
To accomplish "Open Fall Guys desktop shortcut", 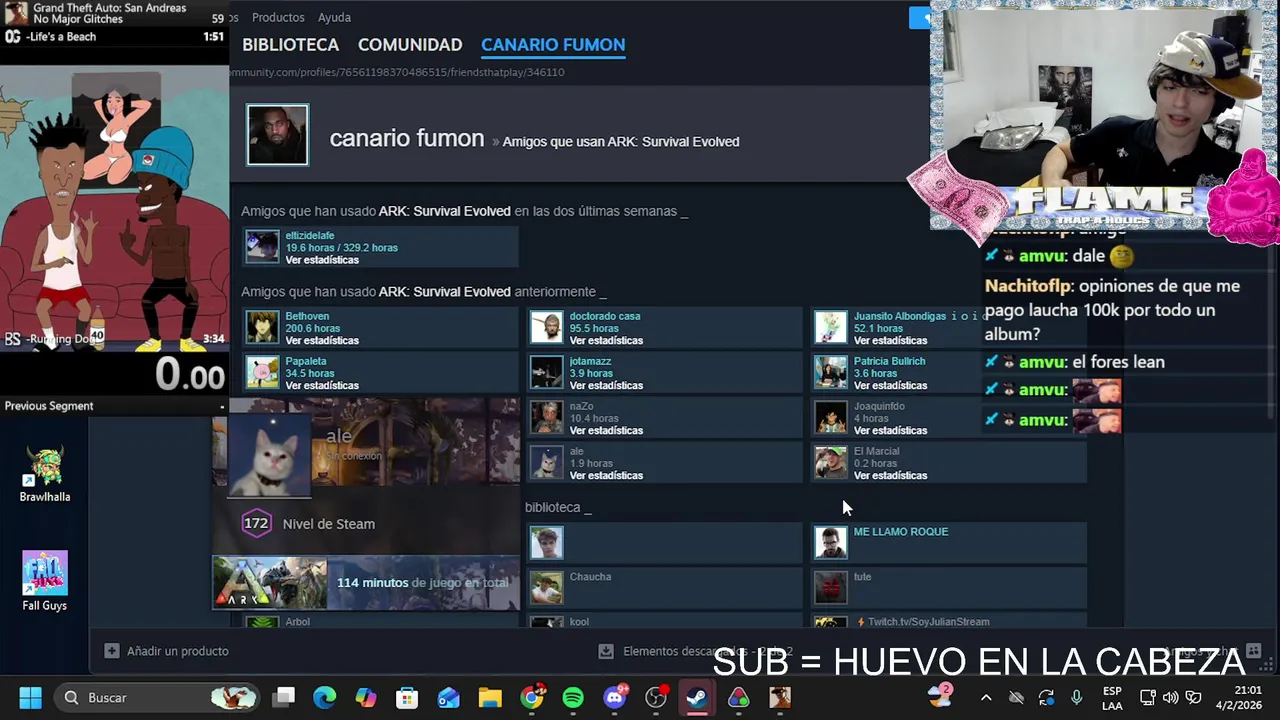I will click(x=45, y=581).
